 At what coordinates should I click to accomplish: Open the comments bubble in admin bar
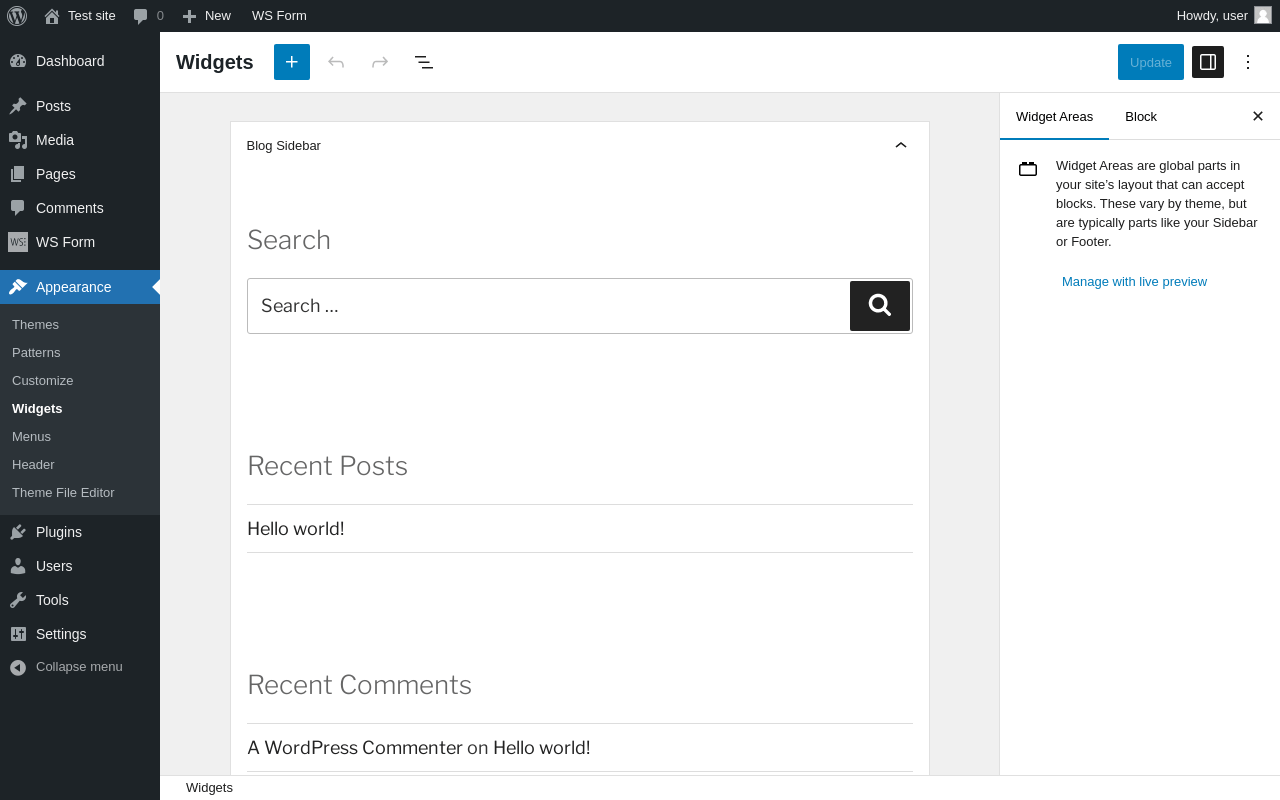(148, 16)
